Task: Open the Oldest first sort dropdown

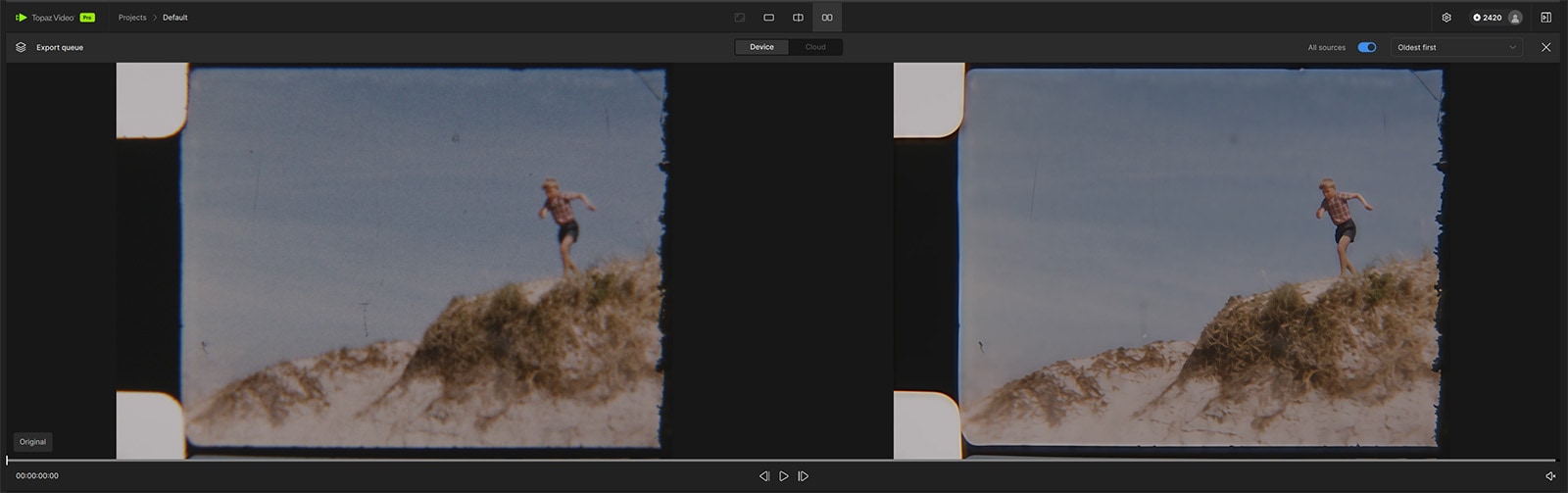Action: (1456, 47)
